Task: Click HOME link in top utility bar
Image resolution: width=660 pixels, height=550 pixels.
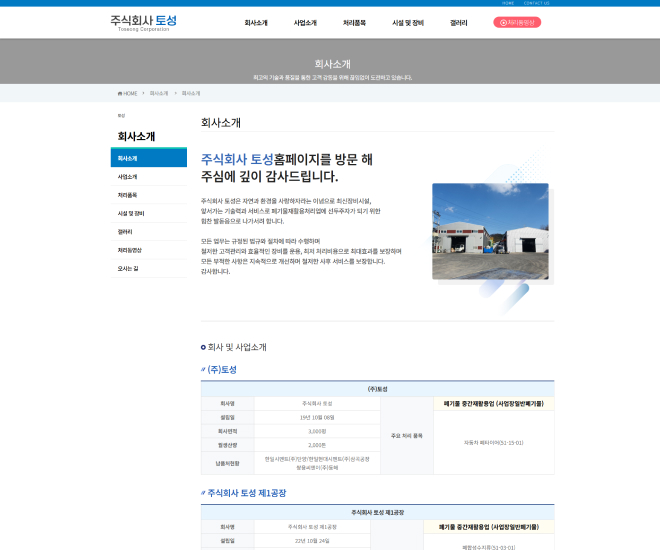Action: point(509,3)
